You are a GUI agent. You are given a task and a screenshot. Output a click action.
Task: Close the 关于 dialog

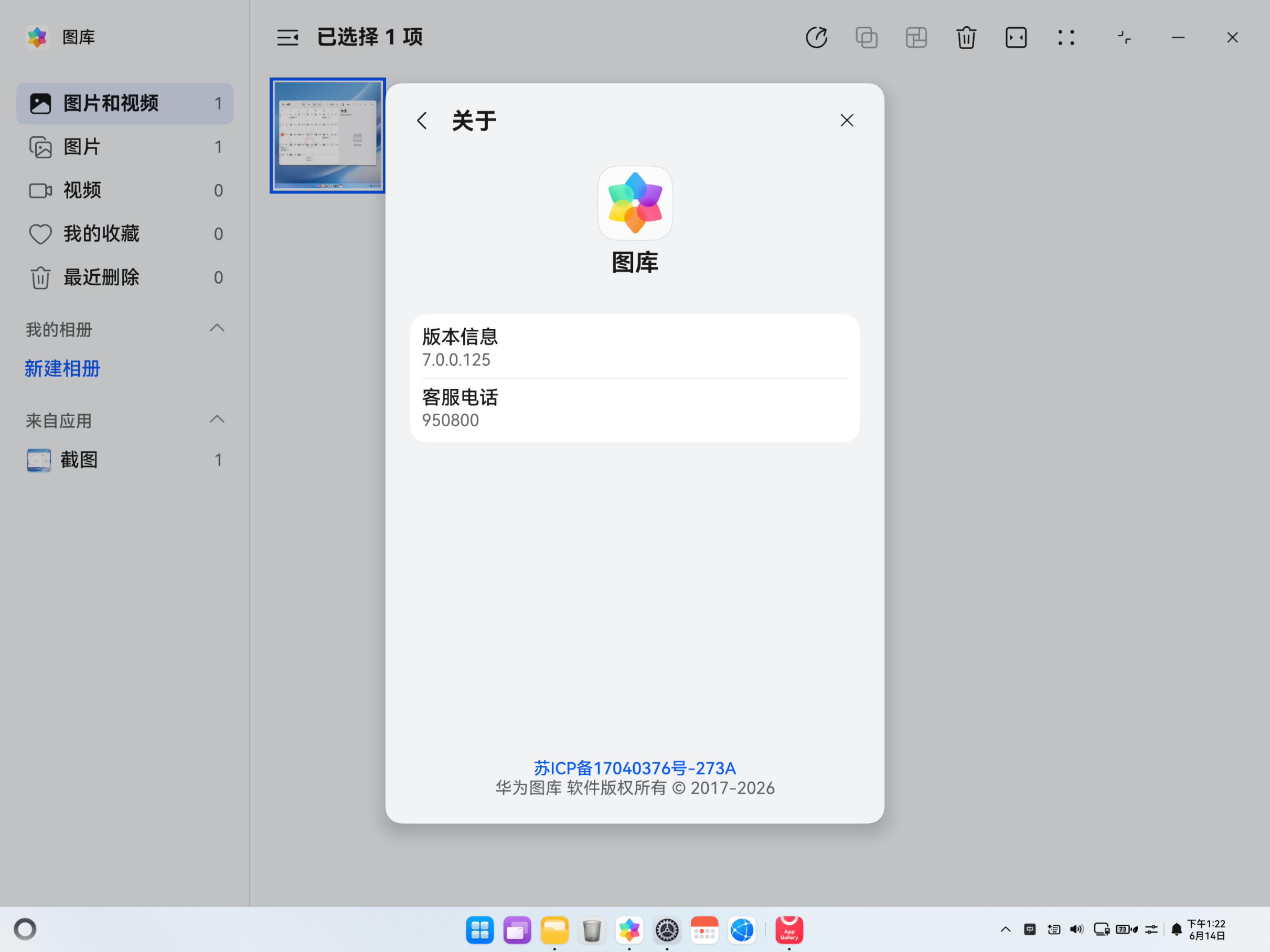click(x=847, y=121)
